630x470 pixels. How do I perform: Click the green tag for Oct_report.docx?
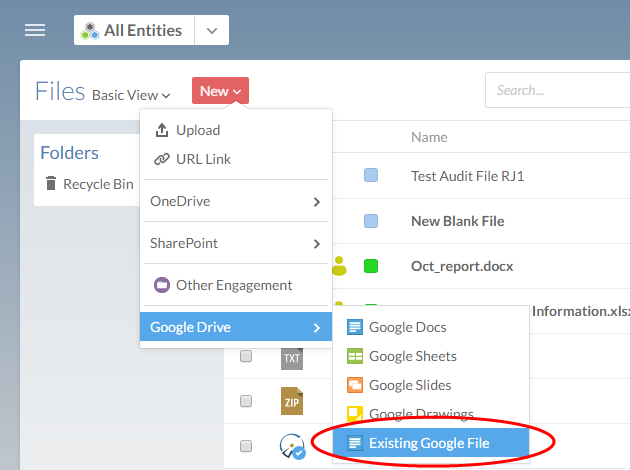[x=371, y=266]
